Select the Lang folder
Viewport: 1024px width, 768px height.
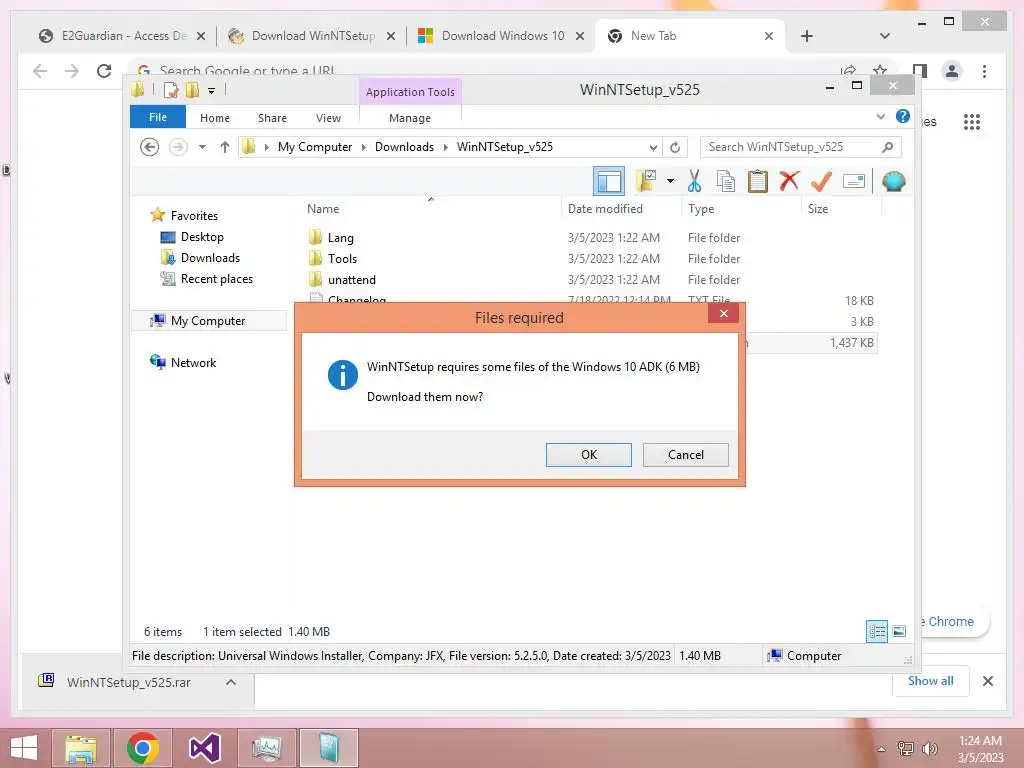(340, 238)
